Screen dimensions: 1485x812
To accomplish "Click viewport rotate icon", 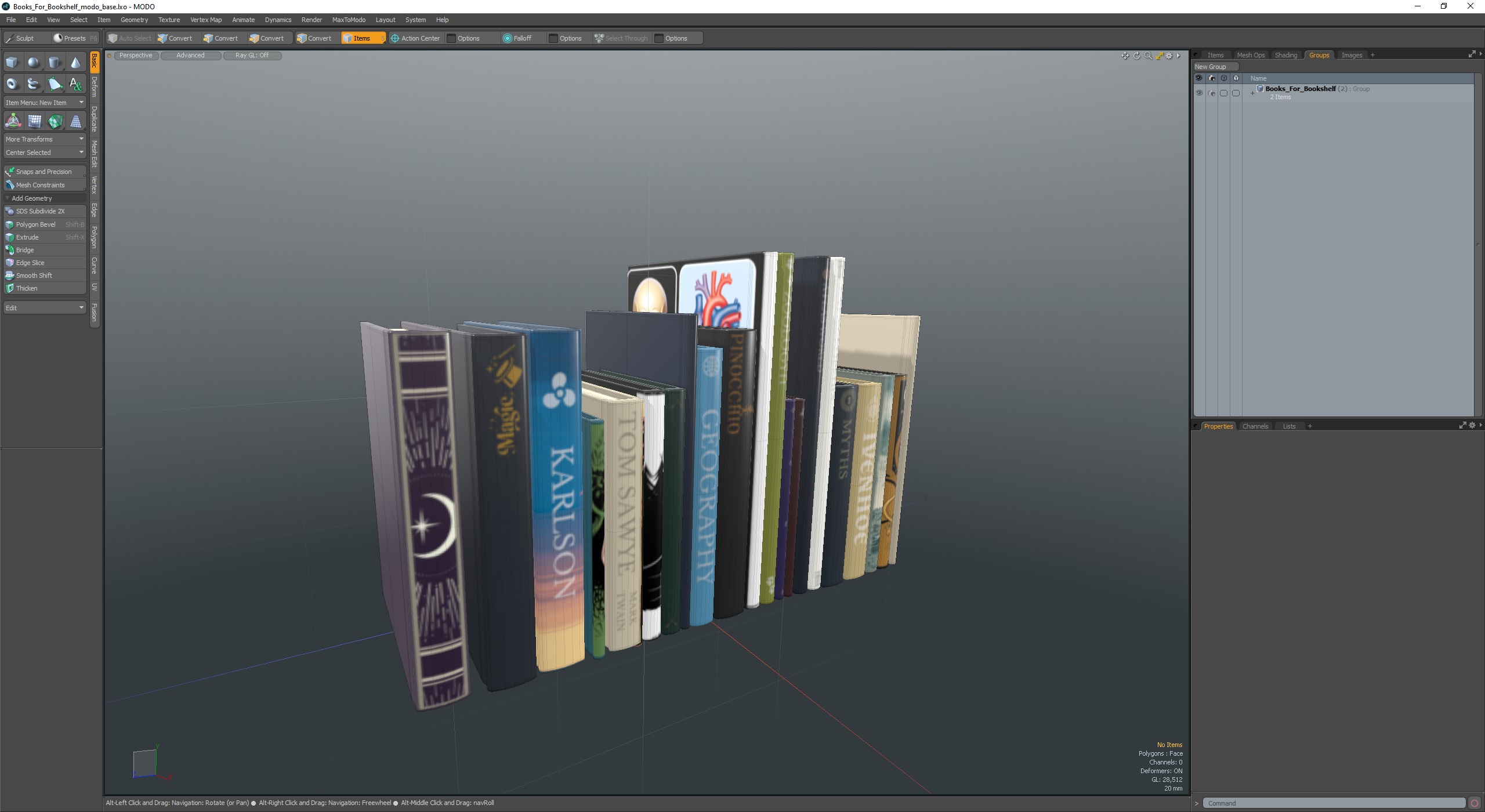I will point(1136,56).
